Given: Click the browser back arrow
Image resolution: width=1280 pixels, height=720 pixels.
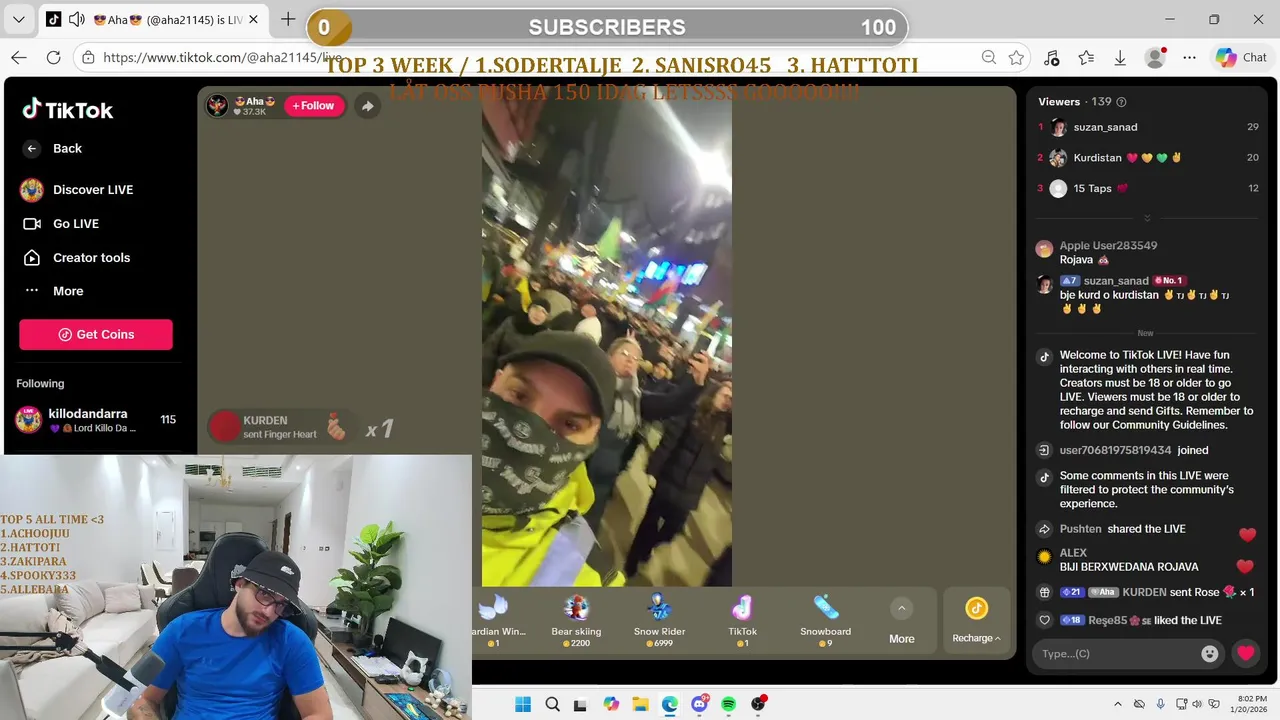Looking at the screenshot, I should tap(19, 58).
